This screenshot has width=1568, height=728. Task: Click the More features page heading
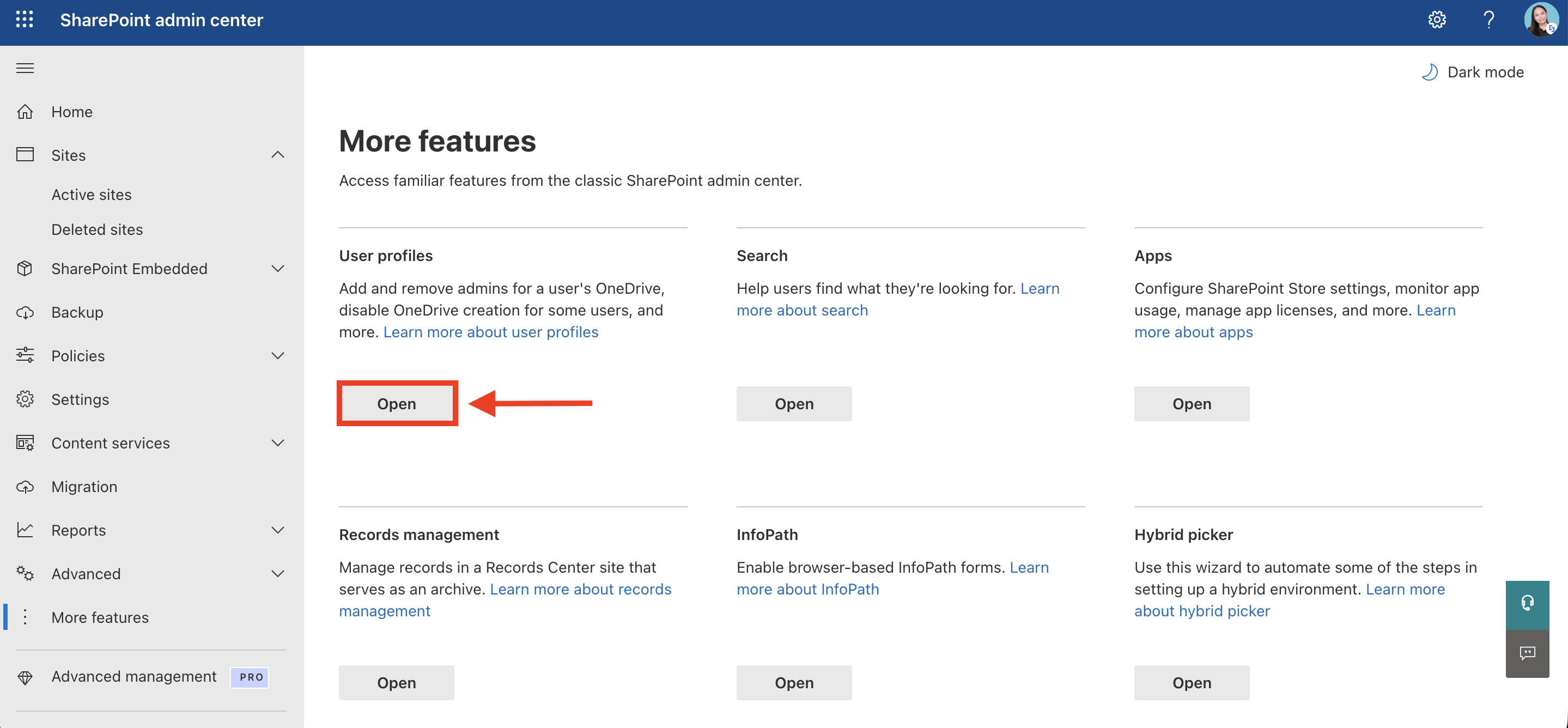(x=437, y=141)
